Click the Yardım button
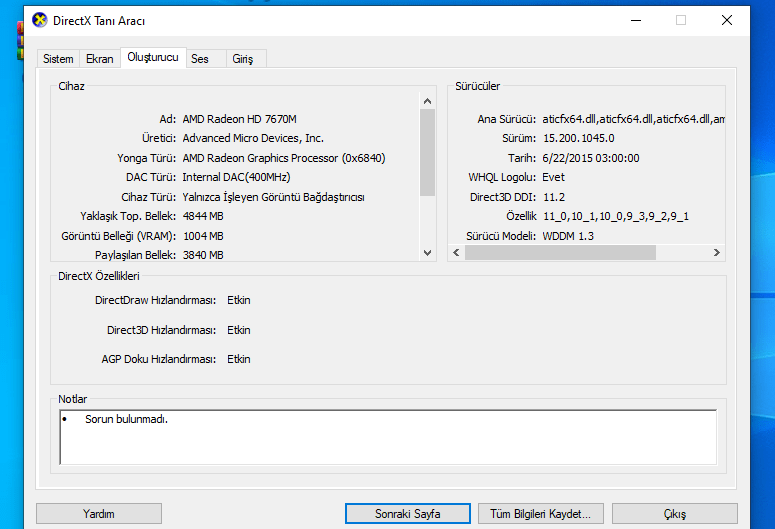This screenshot has width=775, height=529. [99, 514]
